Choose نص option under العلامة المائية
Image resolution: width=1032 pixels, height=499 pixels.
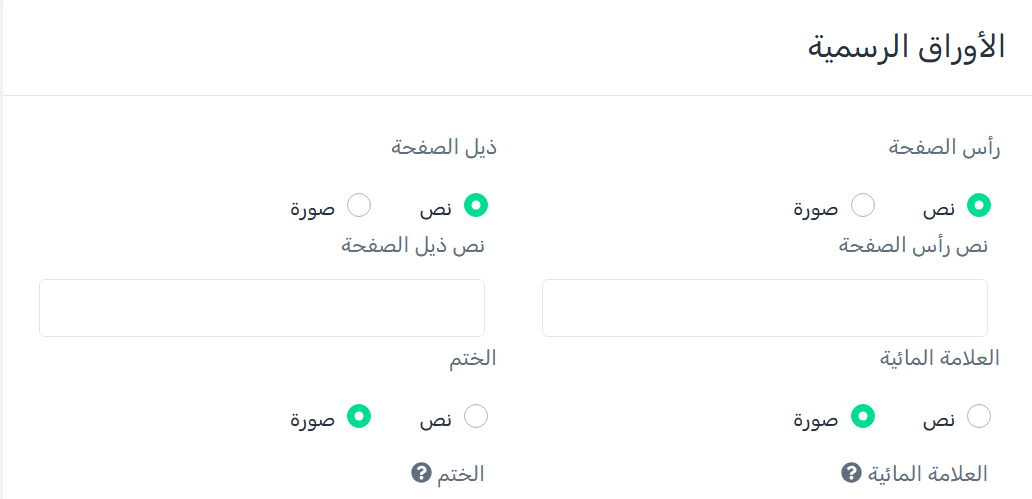click(x=979, y=417)
